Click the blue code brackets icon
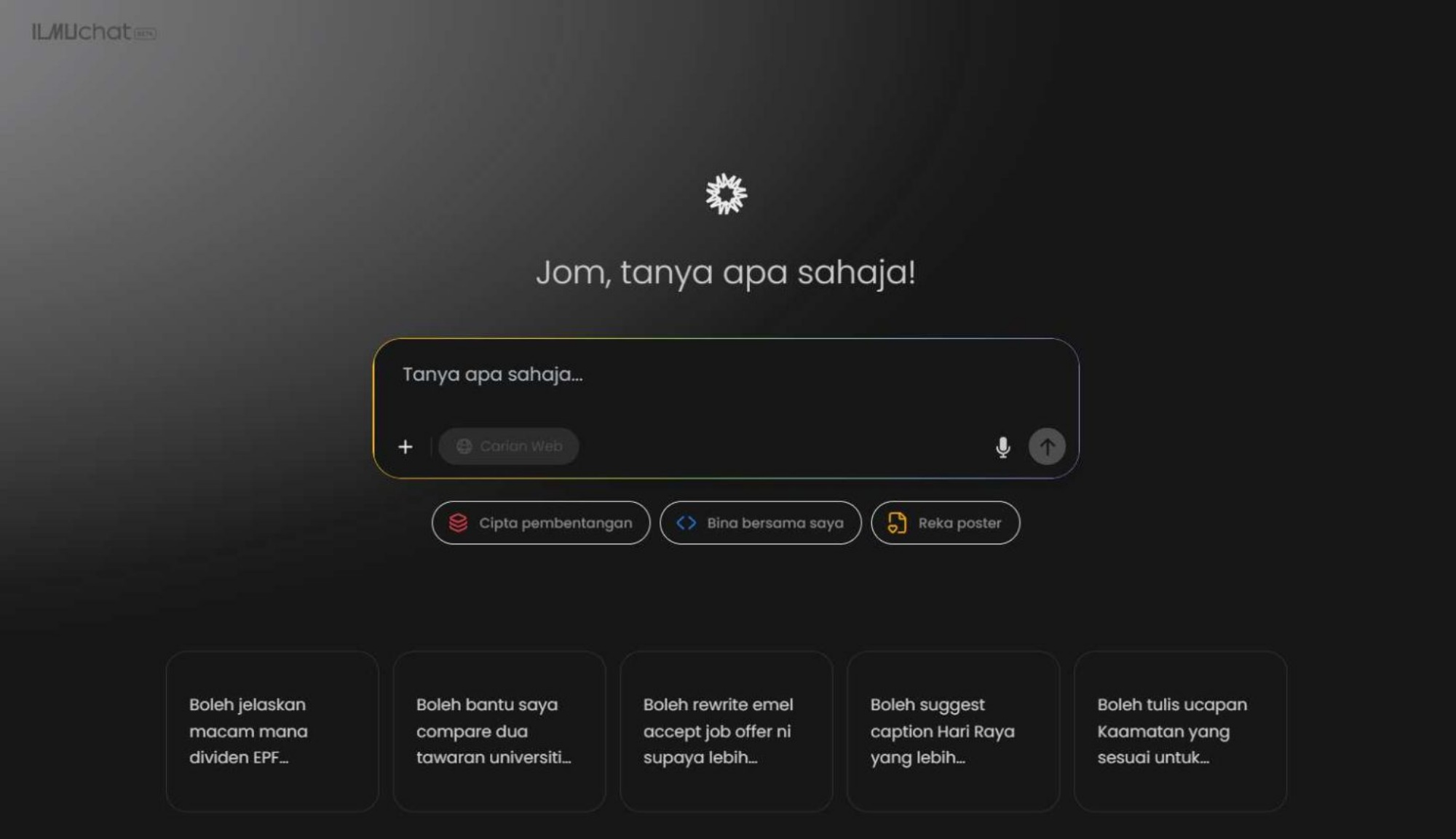The height and width of the screenshot is (839, 1456). (686, 523)
